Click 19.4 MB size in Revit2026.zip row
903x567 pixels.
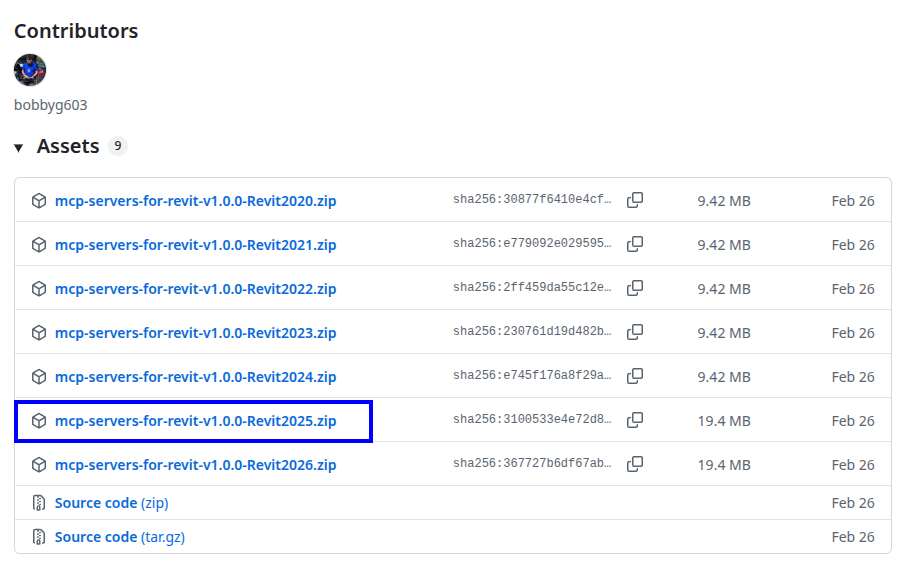tap(724, 465)
